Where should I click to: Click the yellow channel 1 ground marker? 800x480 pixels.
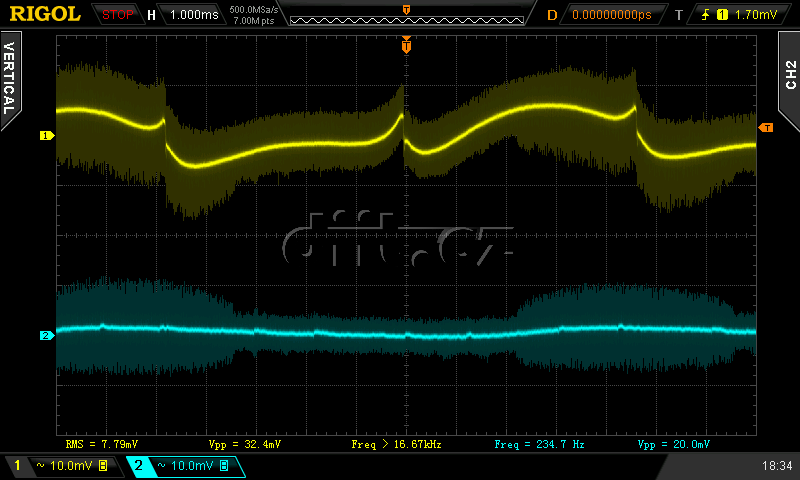point(45,135)
